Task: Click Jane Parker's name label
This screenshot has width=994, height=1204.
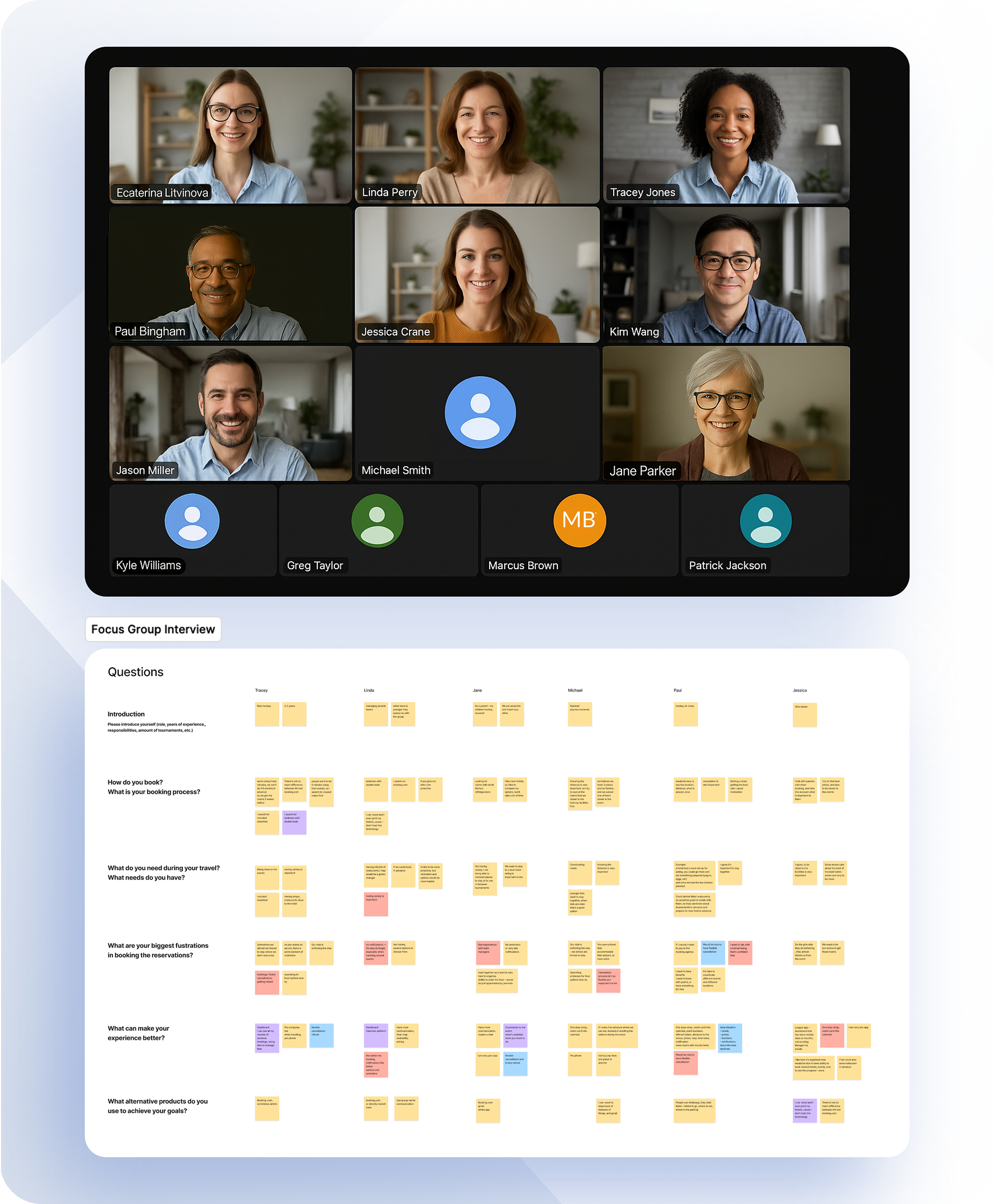Action: 643,471
